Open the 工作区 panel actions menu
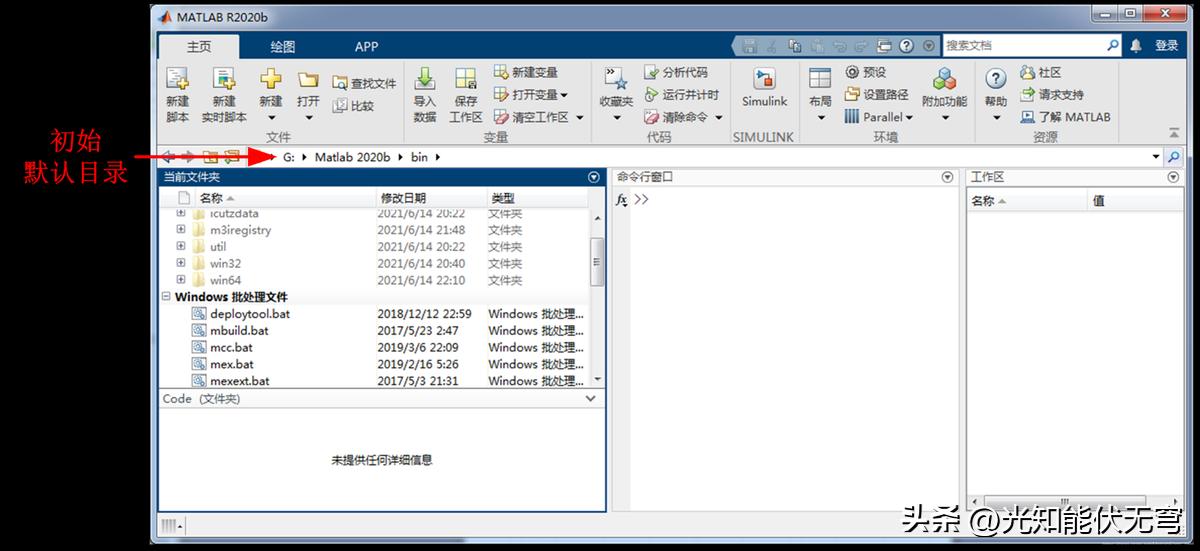Screen dimensions: 1200x551 pyautogui.click(x=1174, y=177)
